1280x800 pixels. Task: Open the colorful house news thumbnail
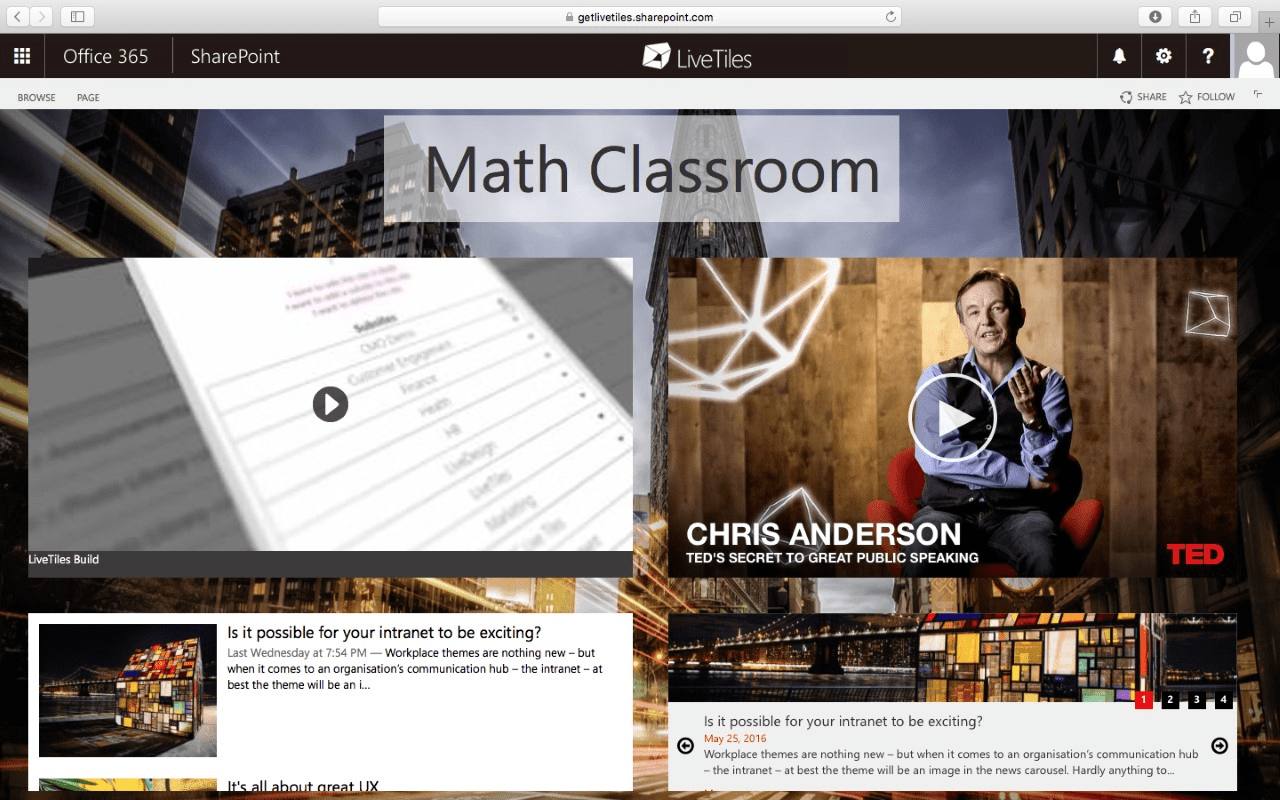128,690
